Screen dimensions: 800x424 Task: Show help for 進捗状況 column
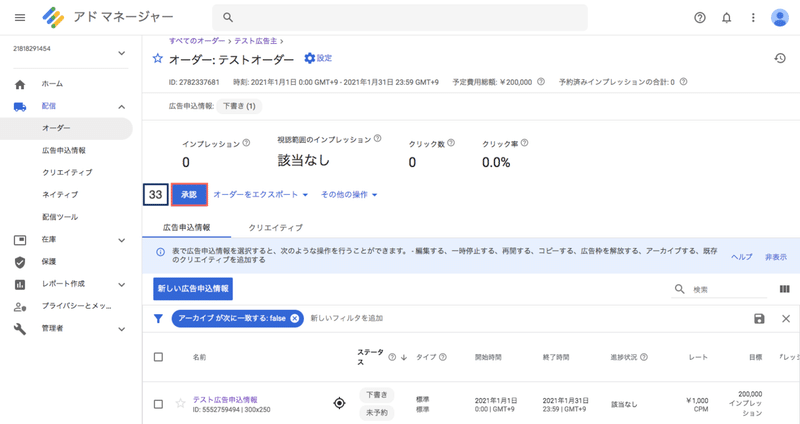click(x=644, y=357)
